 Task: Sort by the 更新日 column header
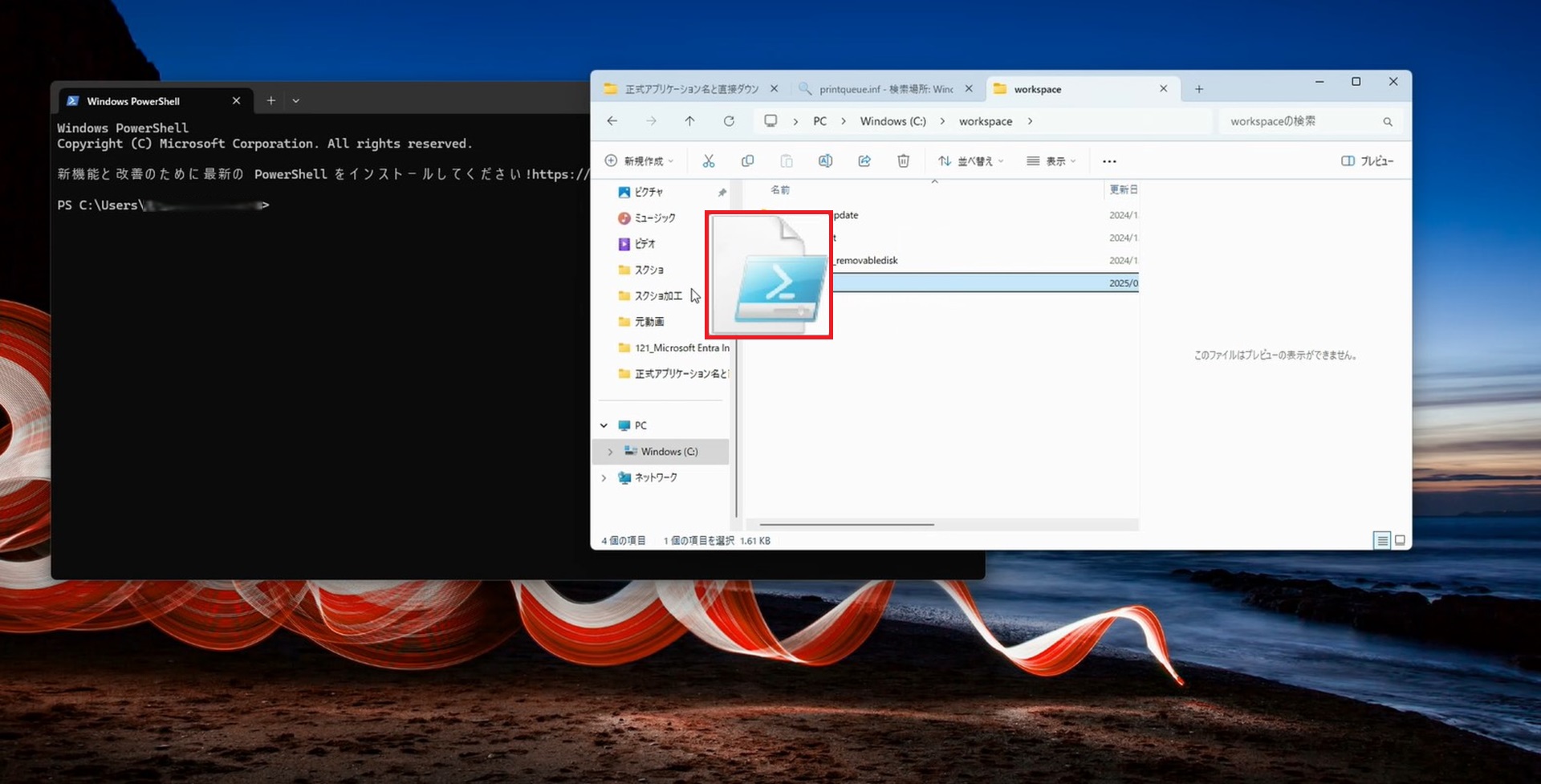pos(1122,190)
